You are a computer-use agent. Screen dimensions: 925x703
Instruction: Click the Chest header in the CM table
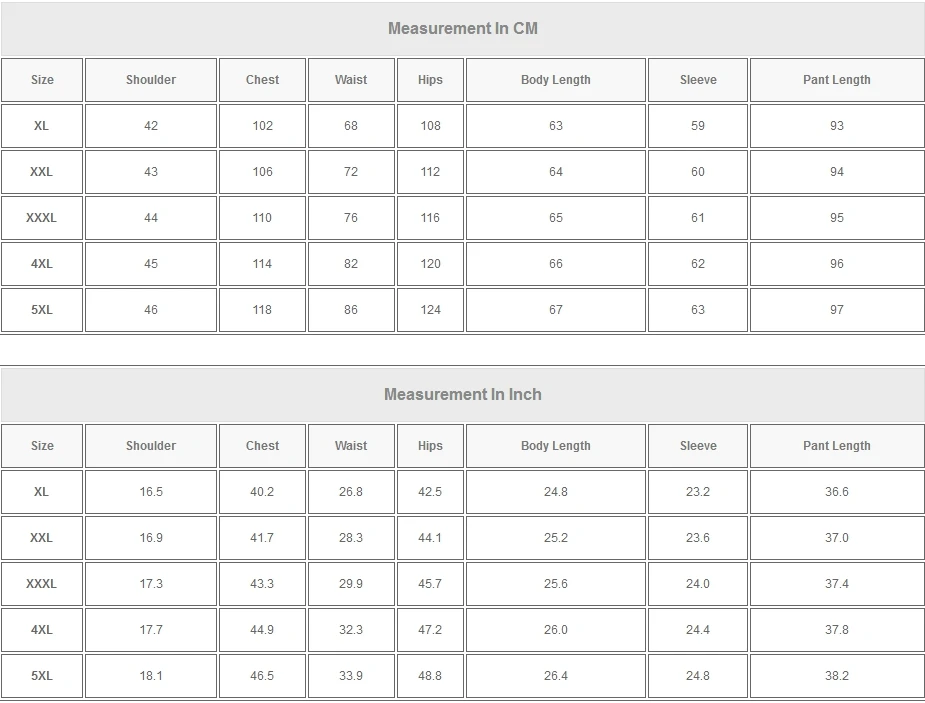point(262,80)
